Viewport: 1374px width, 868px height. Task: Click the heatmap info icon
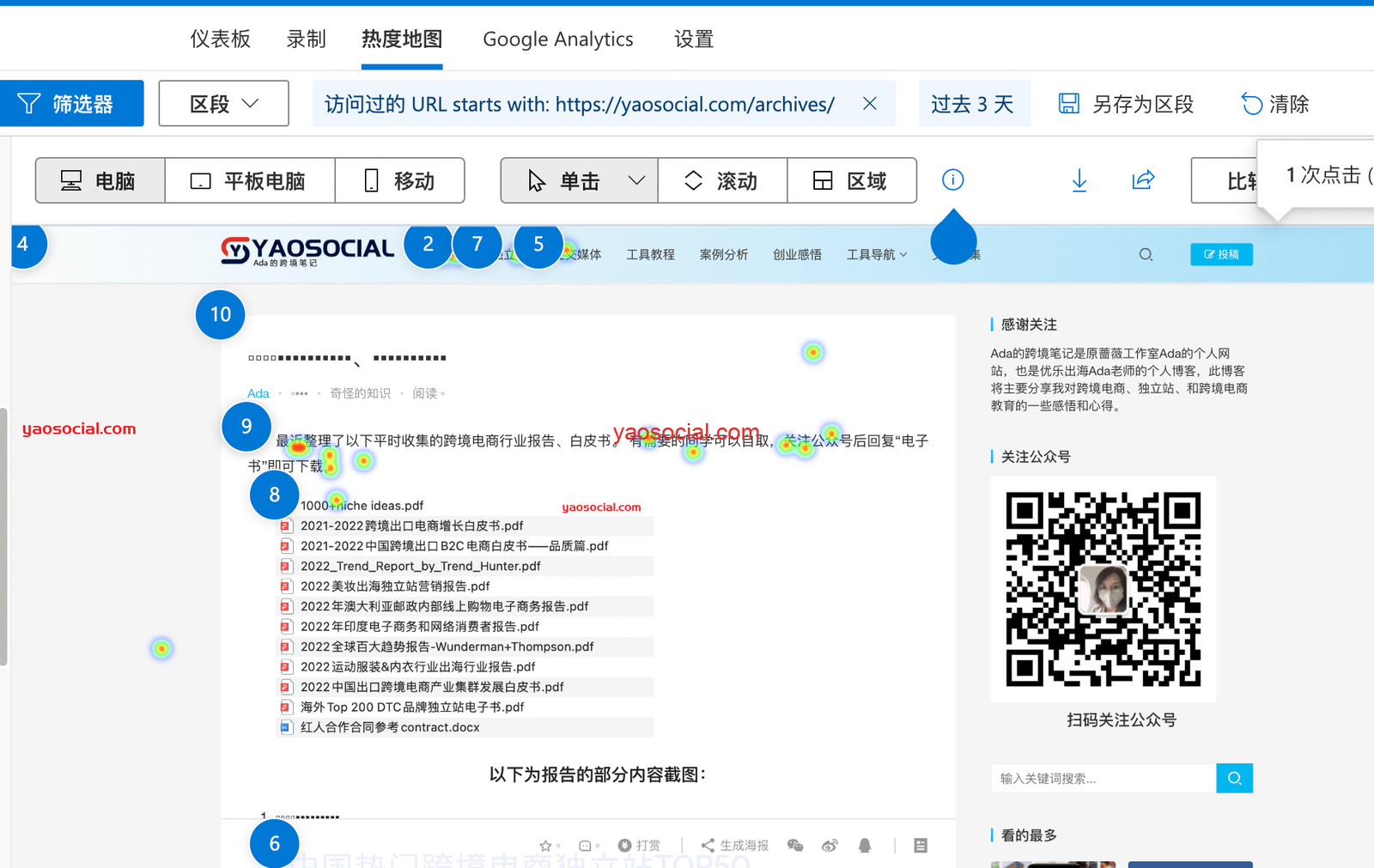coord(952,179)
